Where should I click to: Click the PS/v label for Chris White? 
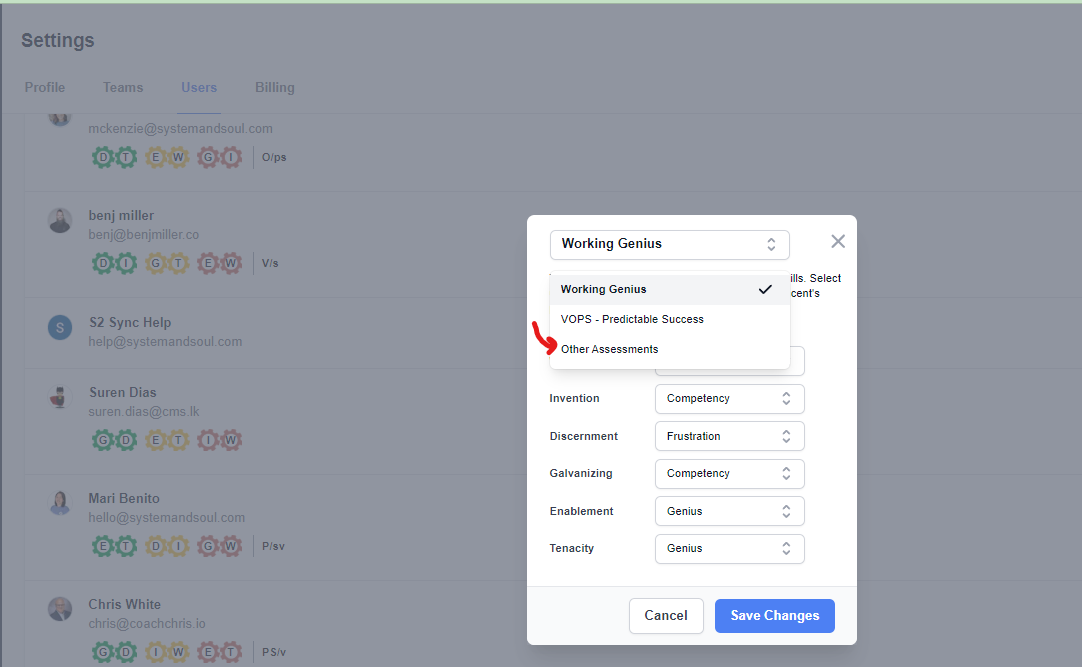[x=274, y=652]
